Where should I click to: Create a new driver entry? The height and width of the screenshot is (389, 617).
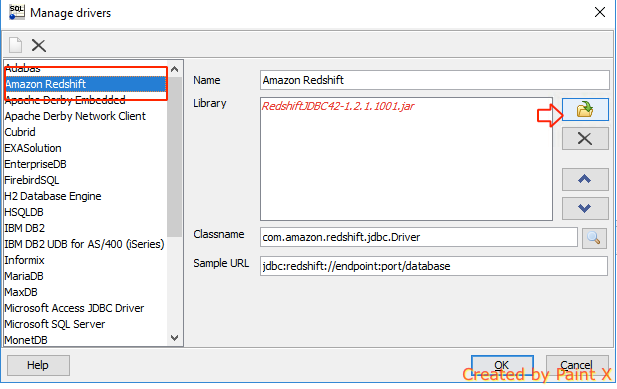click(x=15, y=45)
